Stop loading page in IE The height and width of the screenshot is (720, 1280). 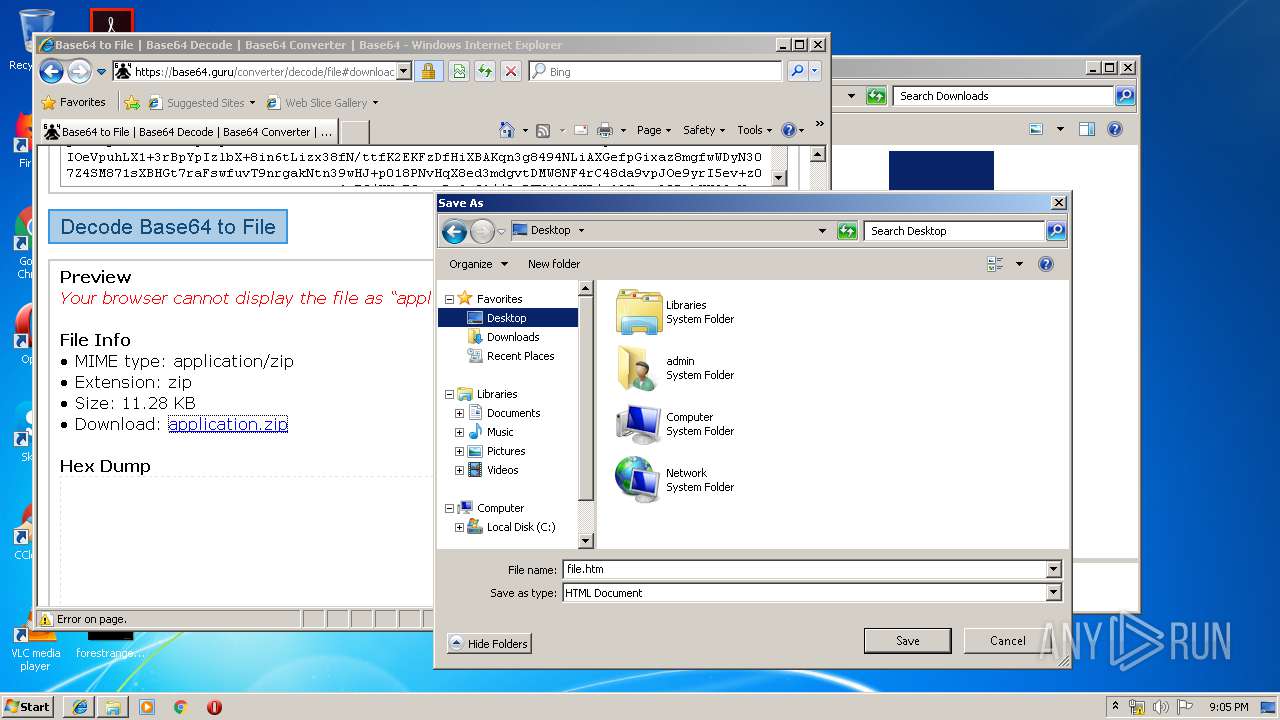(510, 72)
